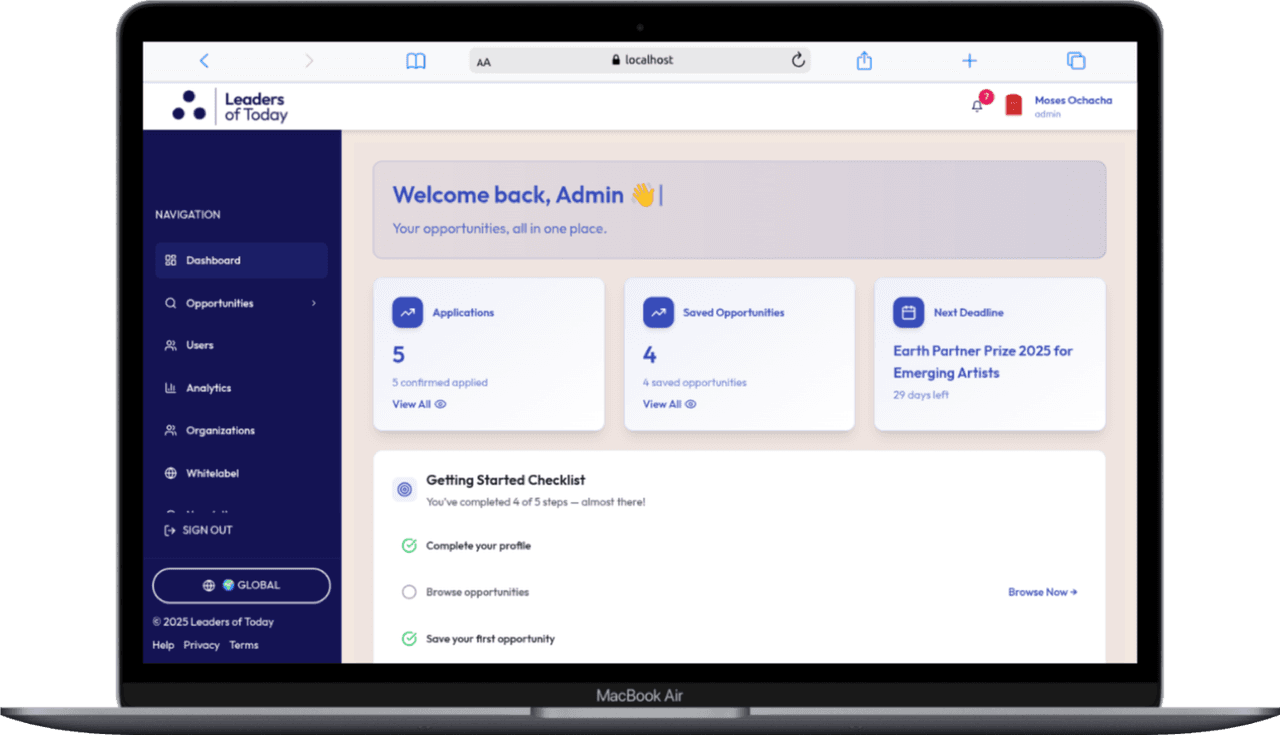
Task: Click the red user avatar icon
Action: pos(1013,106)
